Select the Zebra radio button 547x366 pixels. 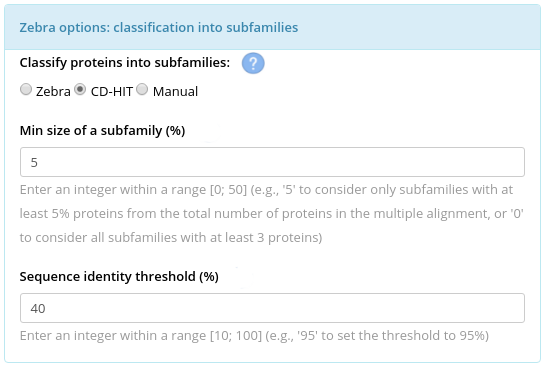(x=26, y=89)
